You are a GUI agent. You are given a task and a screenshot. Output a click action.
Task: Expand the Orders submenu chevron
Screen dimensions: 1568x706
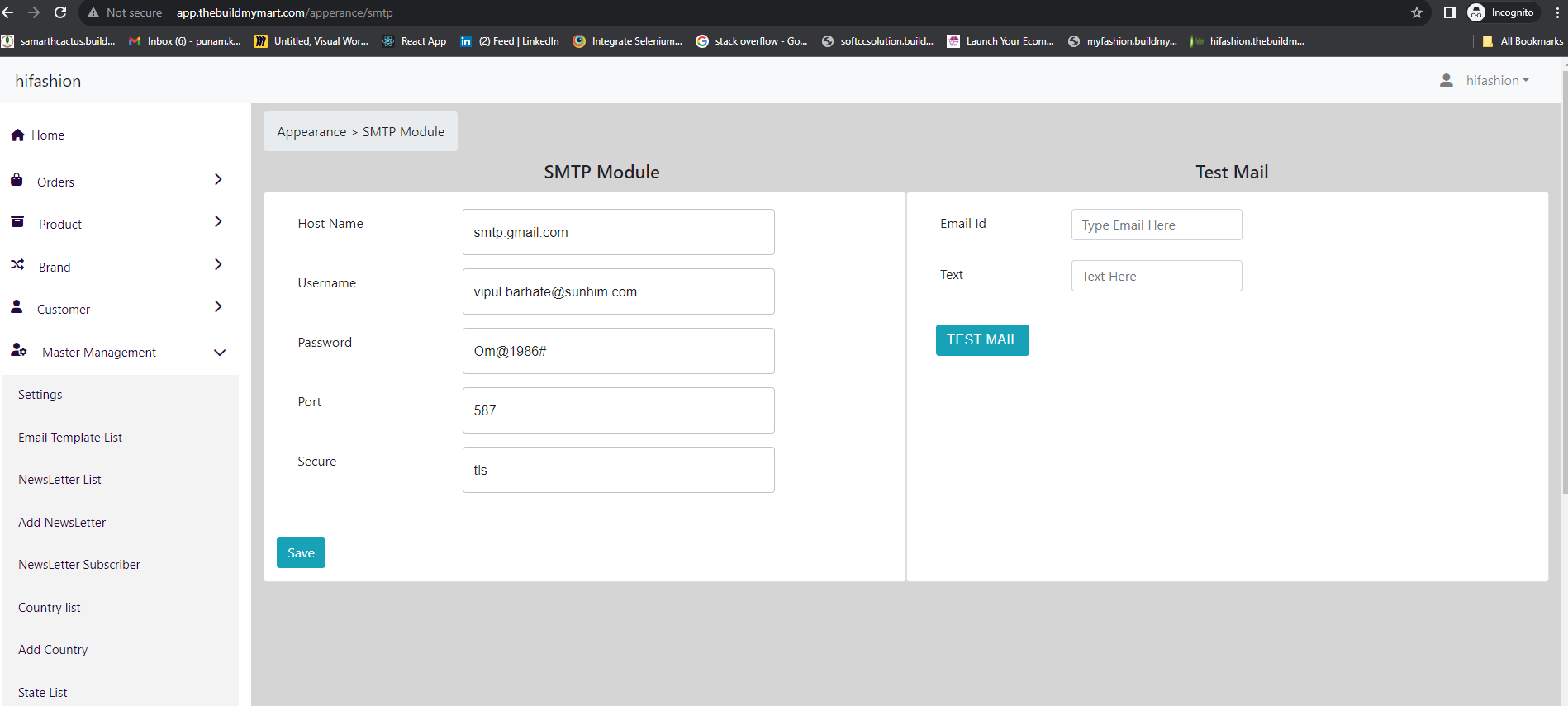[218, 179]
